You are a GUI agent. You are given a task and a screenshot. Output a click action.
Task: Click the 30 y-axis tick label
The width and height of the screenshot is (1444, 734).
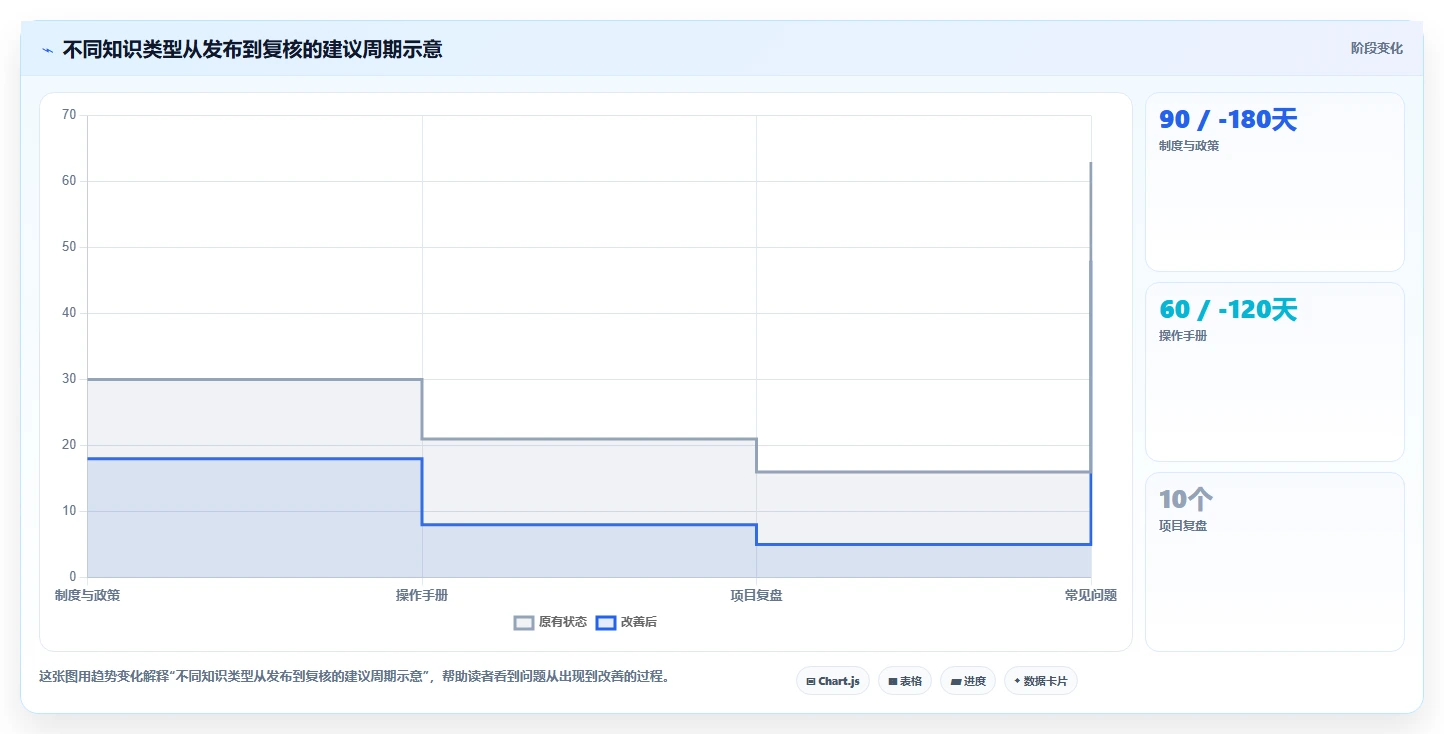click(x=69, y=379)
